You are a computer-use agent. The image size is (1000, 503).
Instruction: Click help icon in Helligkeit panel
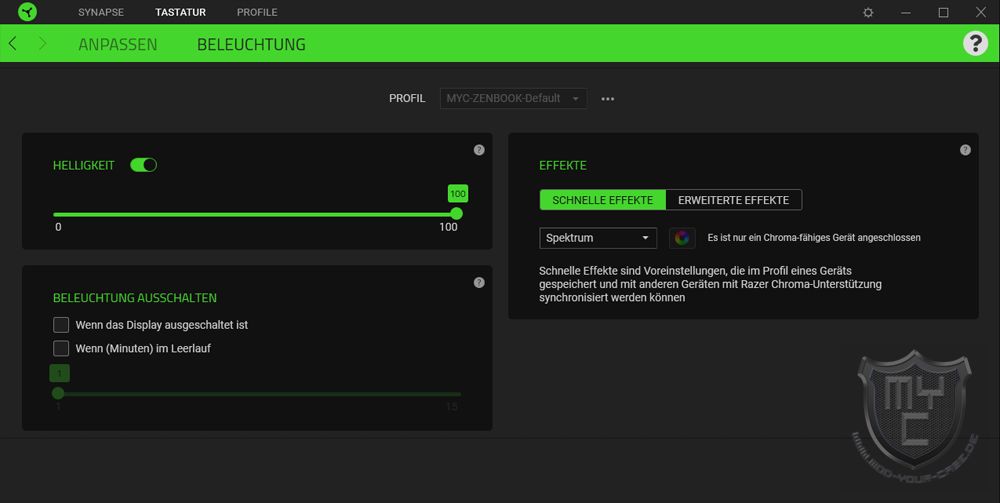coord(479,150)
